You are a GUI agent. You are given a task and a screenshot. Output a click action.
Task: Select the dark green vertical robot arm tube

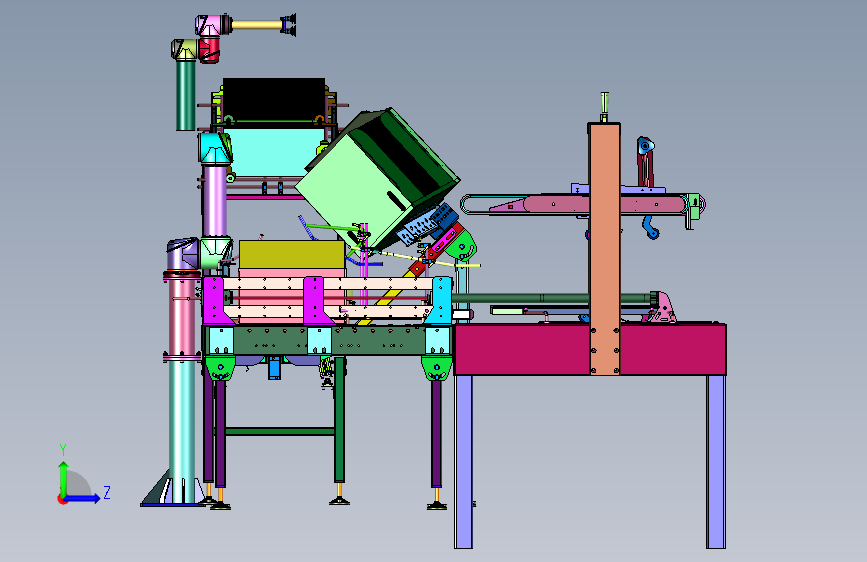(x=186, y=95)
